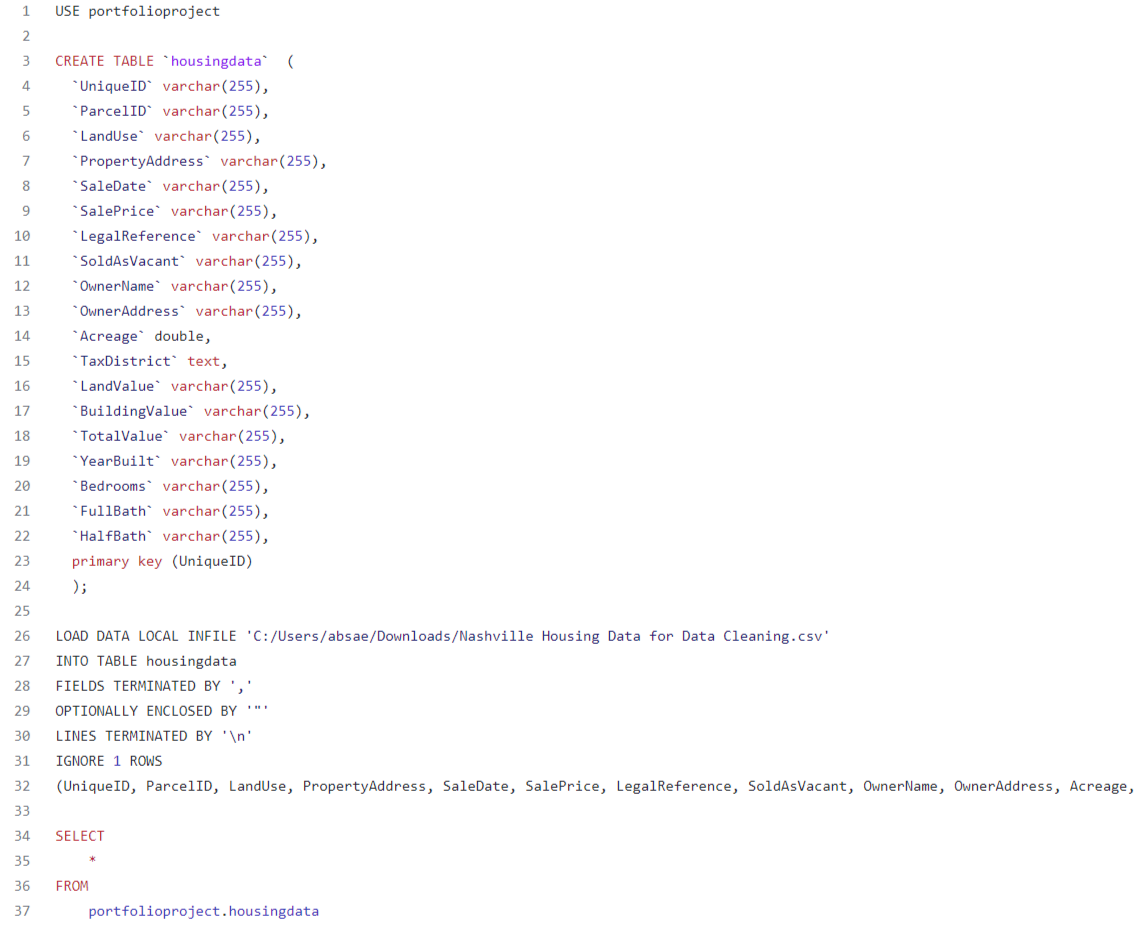Click line number 34 in the gutter
This screenshot has width=1142, height=925.
[23, 836]
